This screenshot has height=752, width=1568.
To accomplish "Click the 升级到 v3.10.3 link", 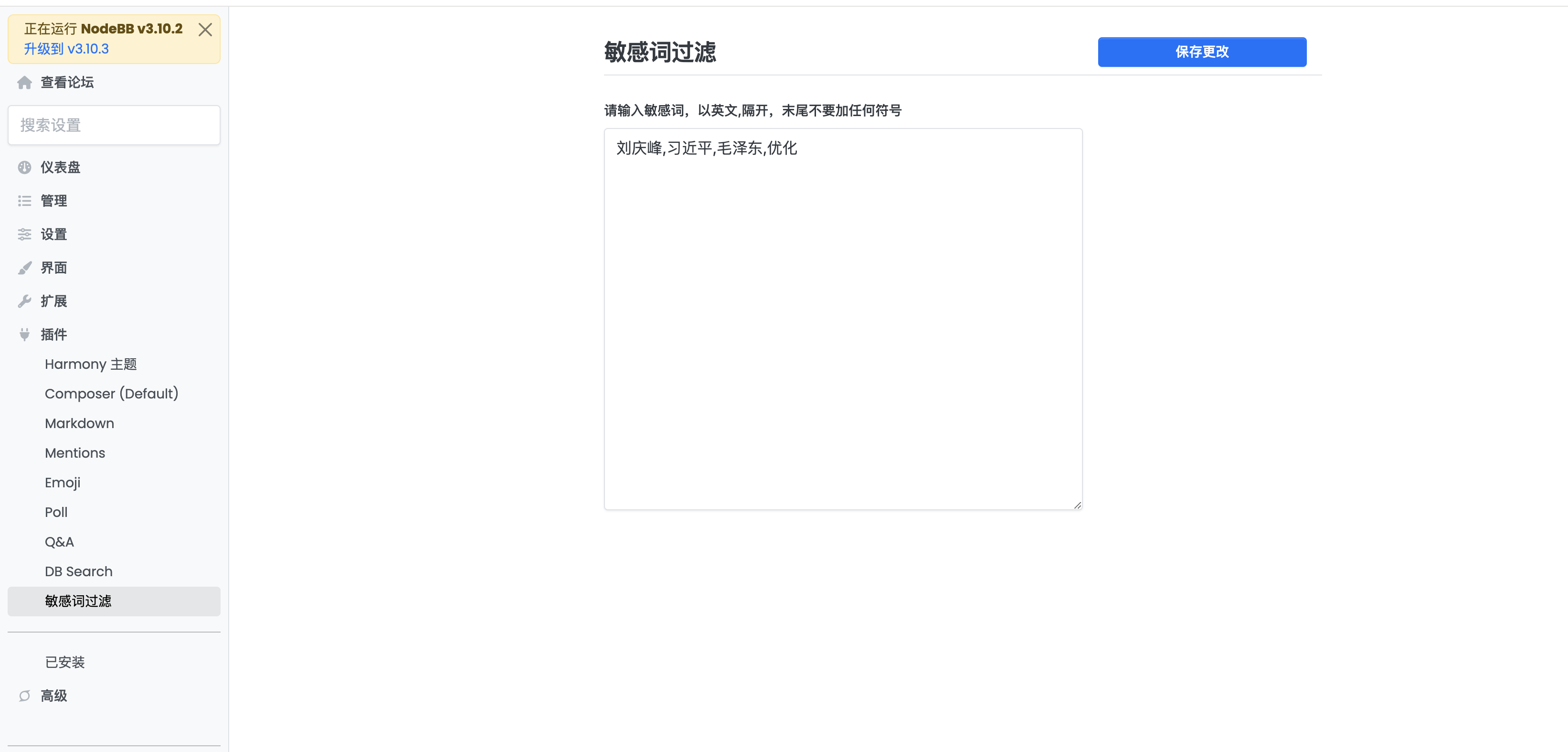I will (x=66, y=49).
